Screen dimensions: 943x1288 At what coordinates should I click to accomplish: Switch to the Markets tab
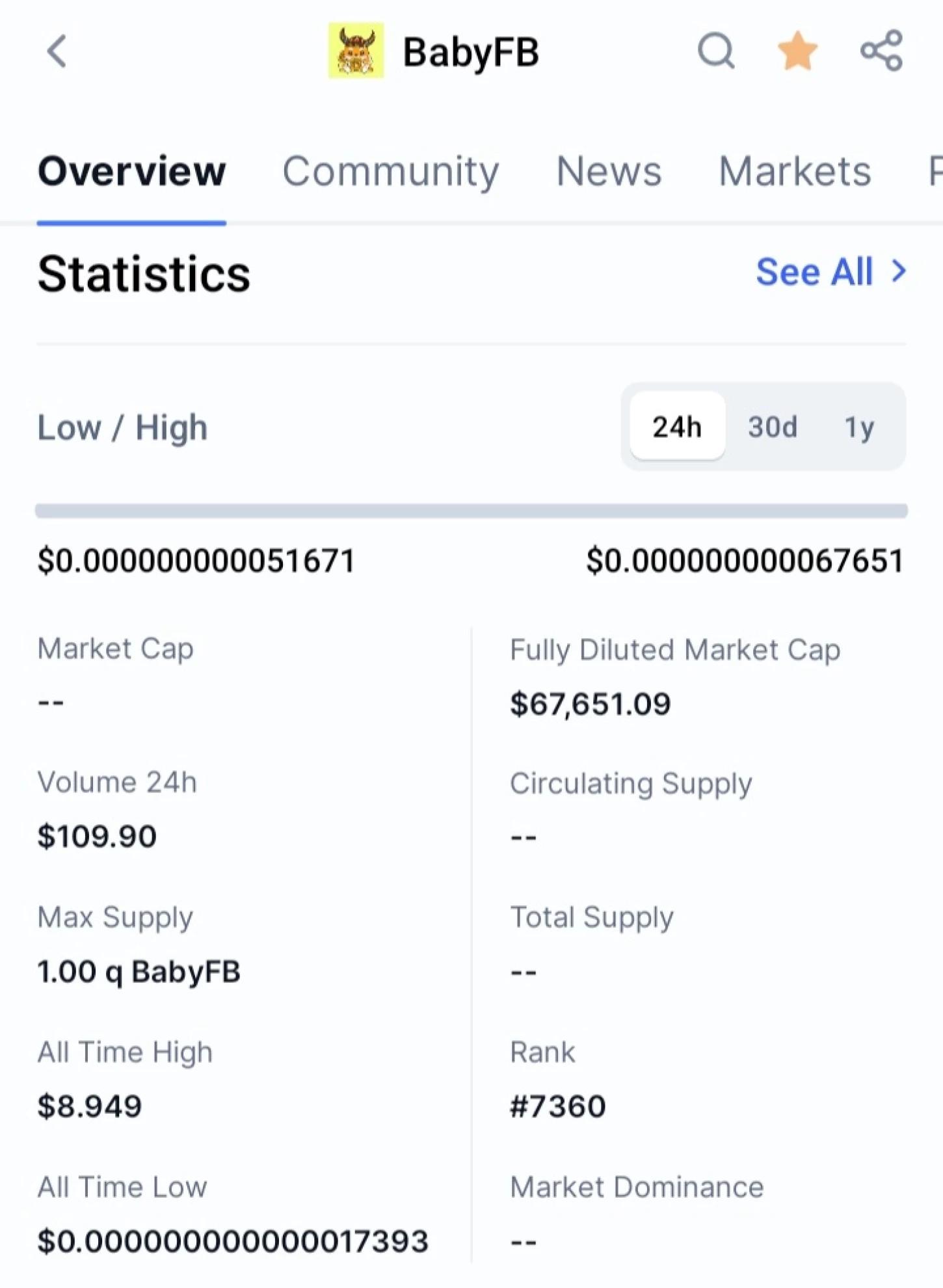click(x=795, y=172)
